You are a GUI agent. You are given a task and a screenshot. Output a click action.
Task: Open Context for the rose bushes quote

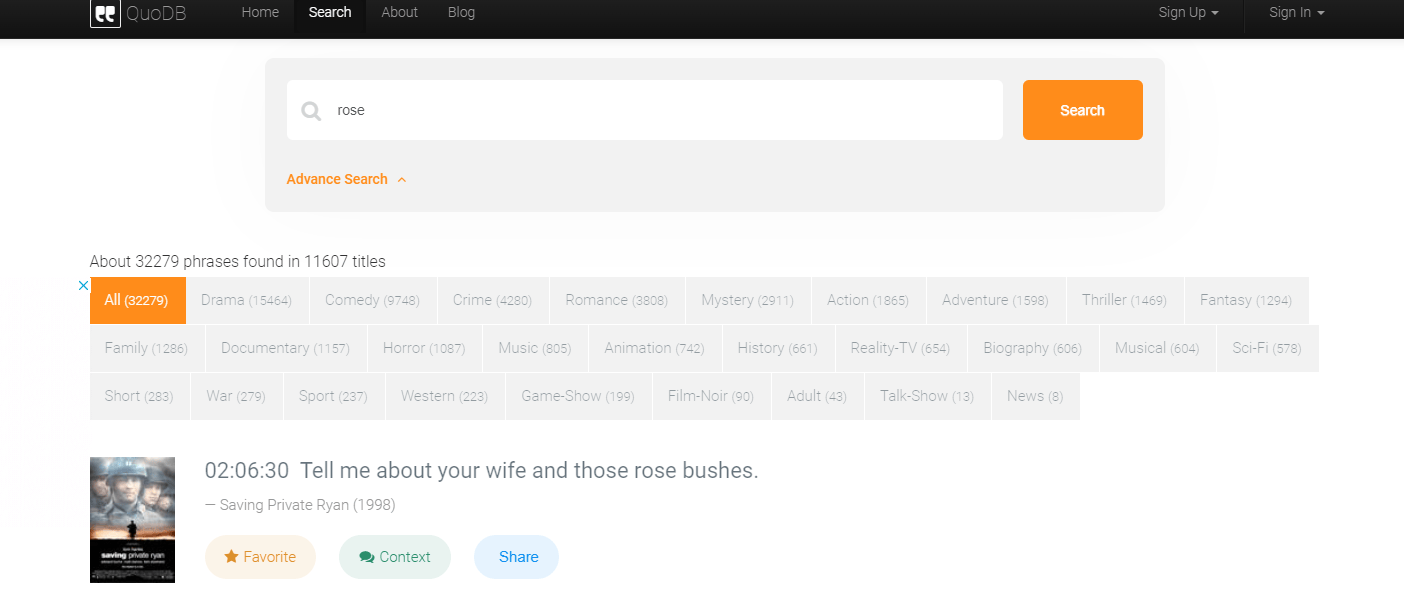(x=395, y=557)
